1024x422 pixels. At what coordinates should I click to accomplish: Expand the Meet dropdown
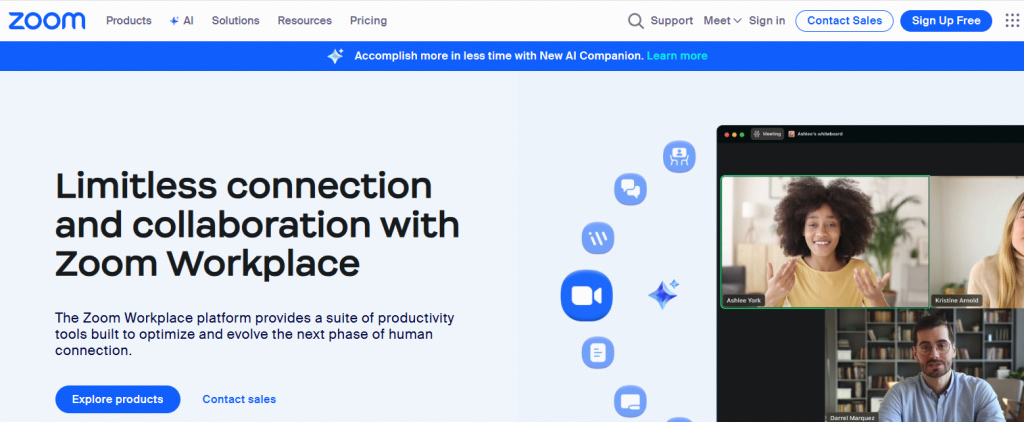pos(722,21)
